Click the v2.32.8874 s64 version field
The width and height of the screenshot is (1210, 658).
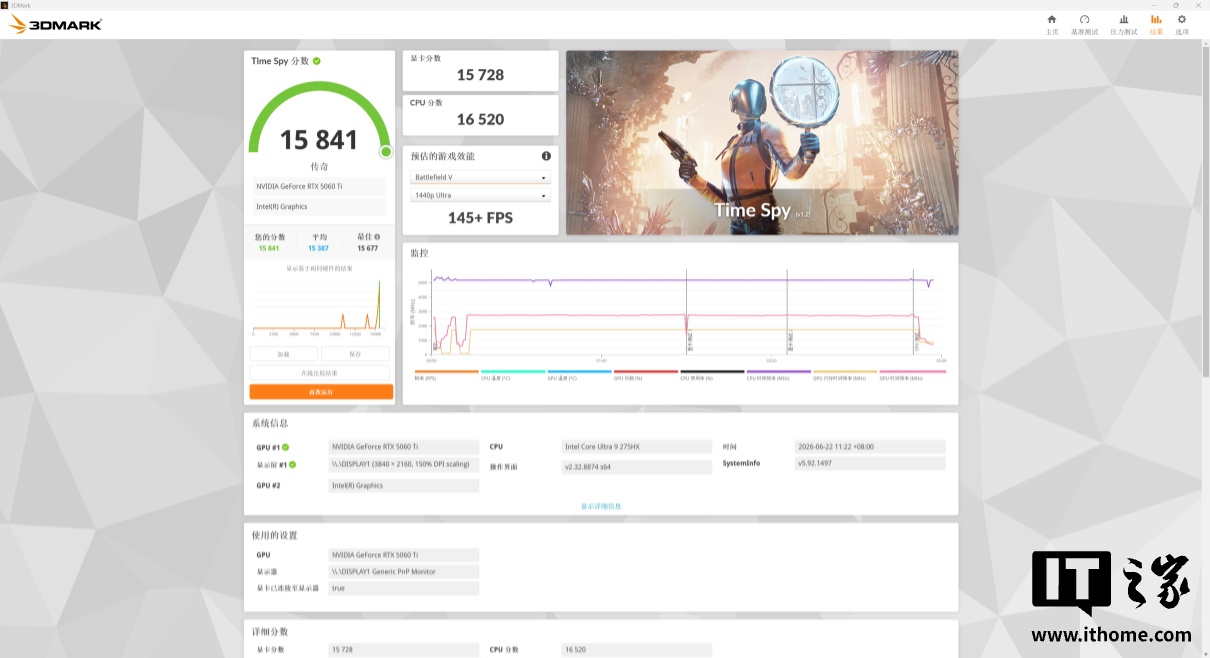click(x=638, y=467)
